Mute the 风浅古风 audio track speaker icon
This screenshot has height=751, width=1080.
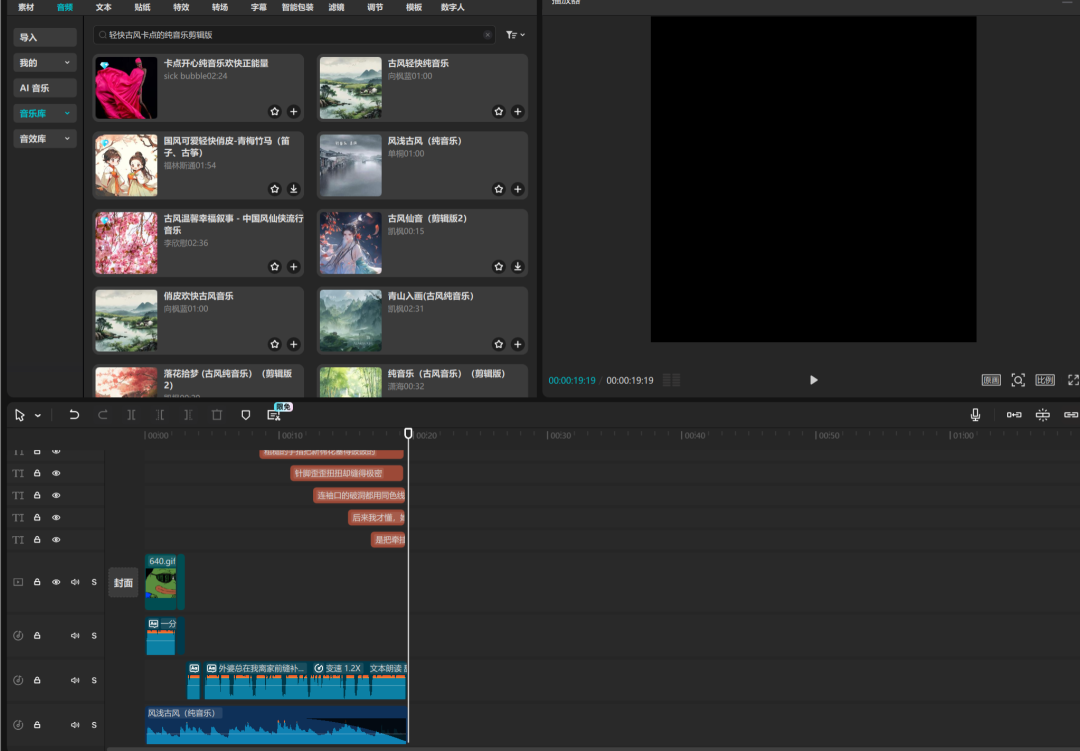coord(75,725)
